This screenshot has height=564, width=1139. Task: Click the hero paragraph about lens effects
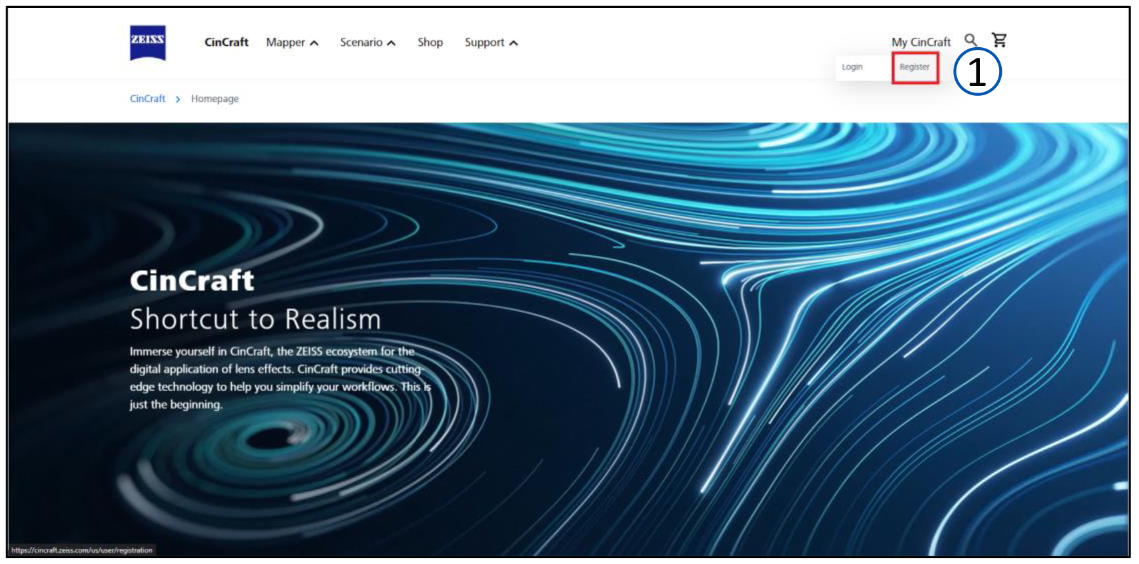click(280, 378)
